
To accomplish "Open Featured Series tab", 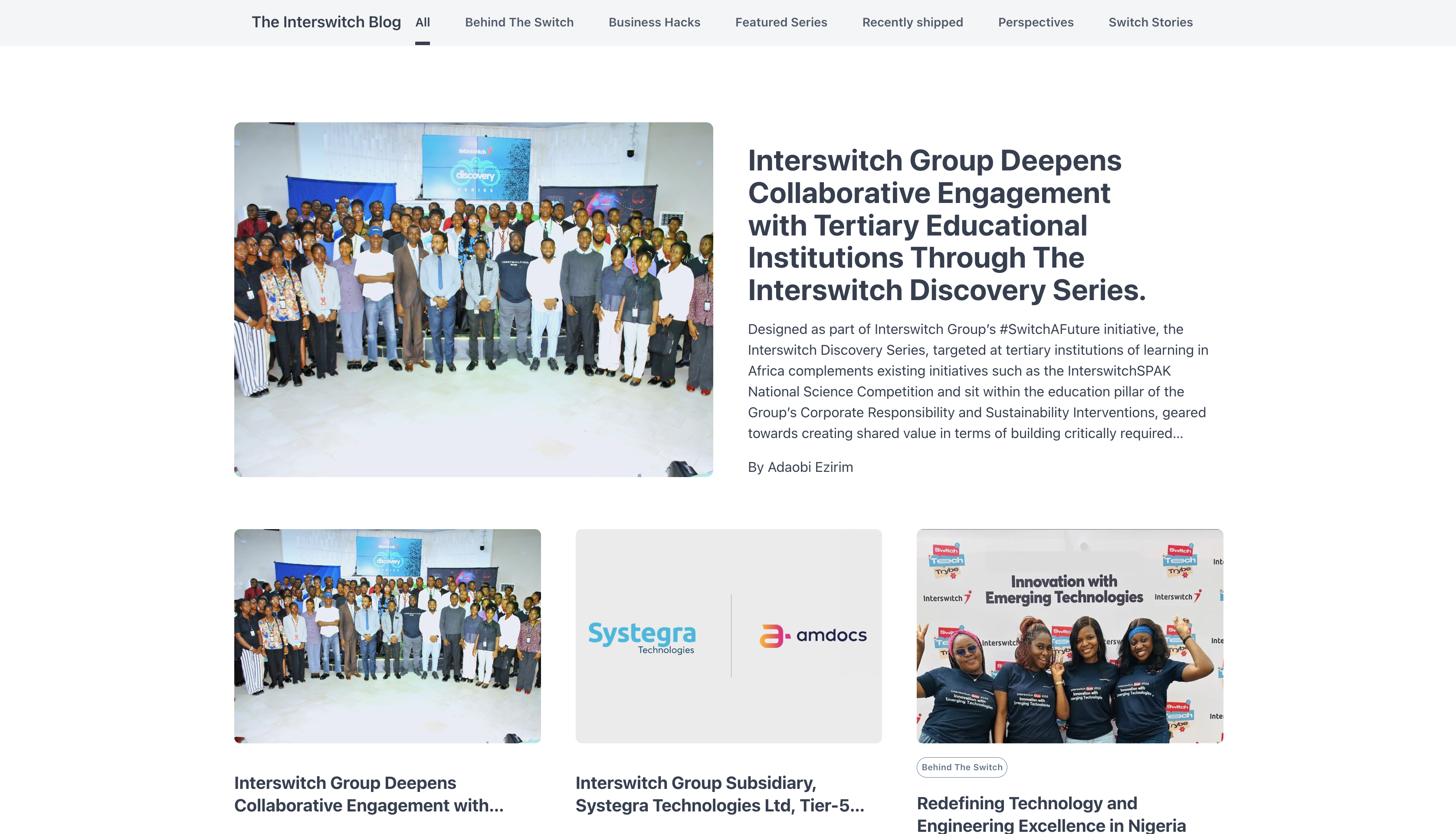I will pyautogui.click(x=780, y=23).
